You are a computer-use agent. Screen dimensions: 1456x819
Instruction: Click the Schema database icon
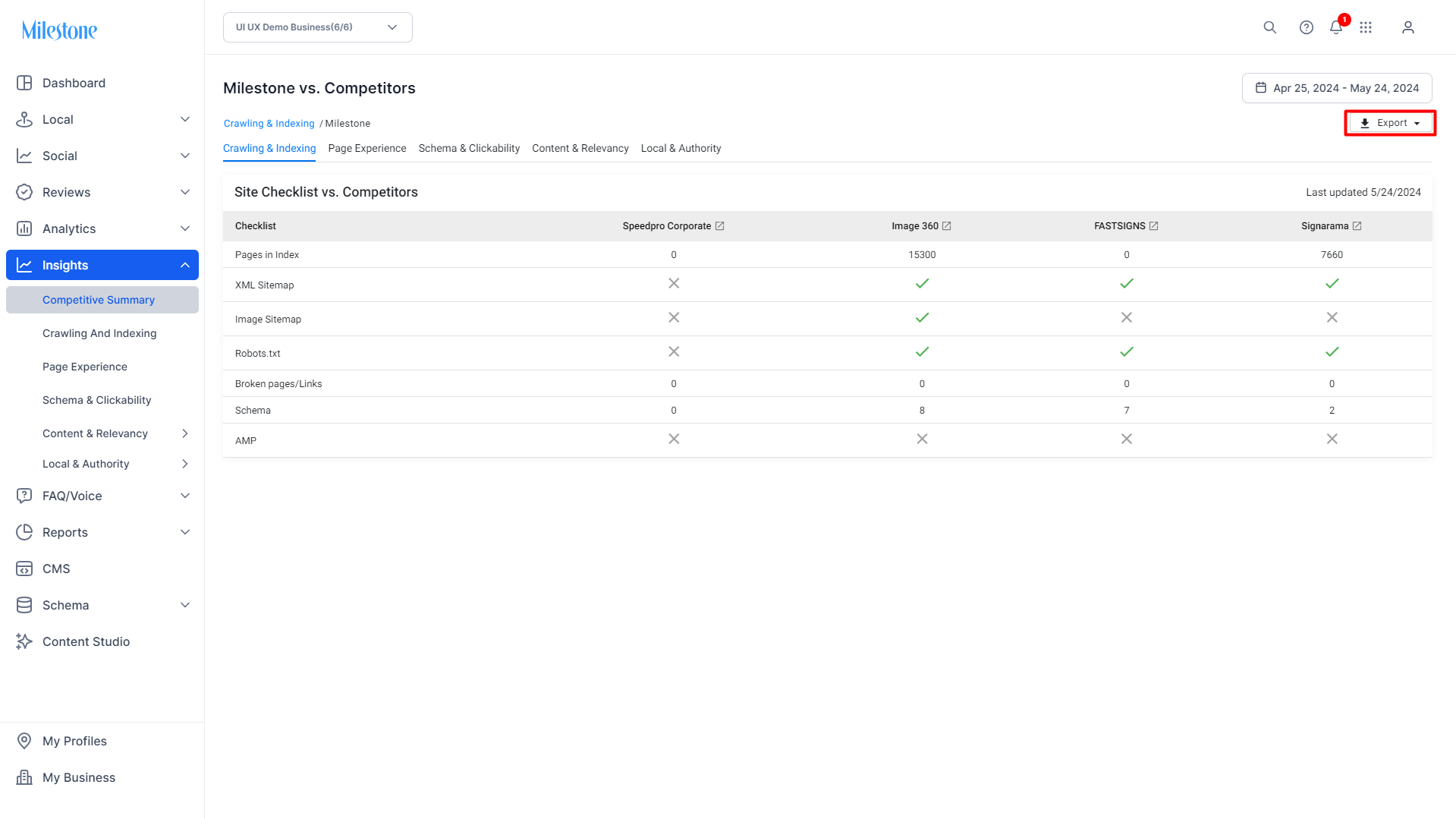pyautogui.click(x=24, y=605)
